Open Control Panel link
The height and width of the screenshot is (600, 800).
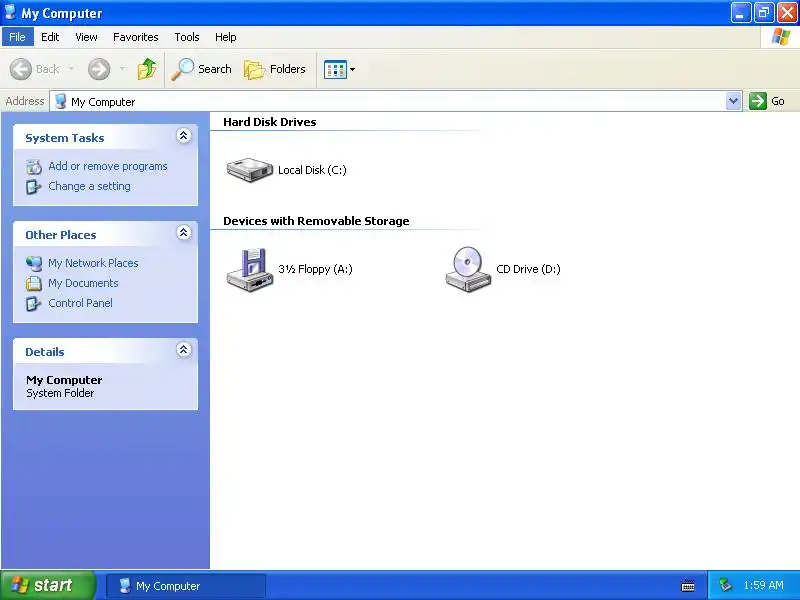pyautogui.click(x=81, y=303)
